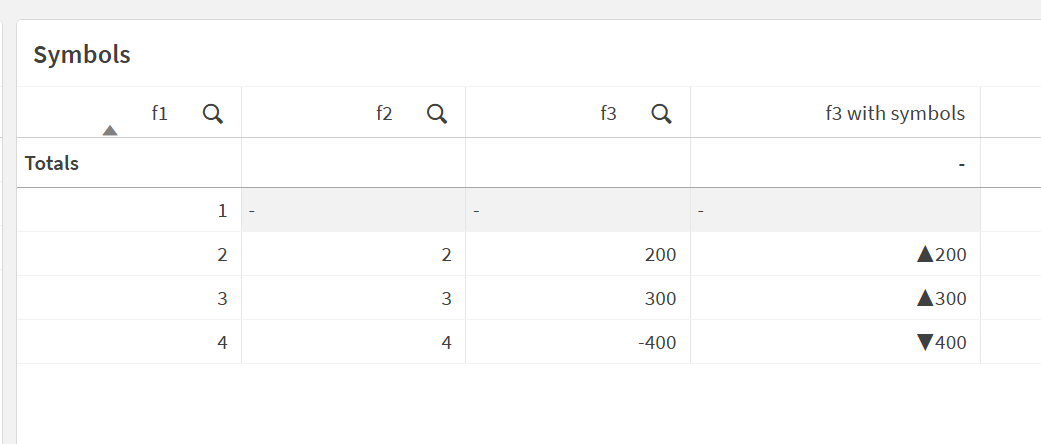This screenshot has height=444, width=1041.
Task: Click the down triangle symbol beside 400
Action: [x=925, y=342]
